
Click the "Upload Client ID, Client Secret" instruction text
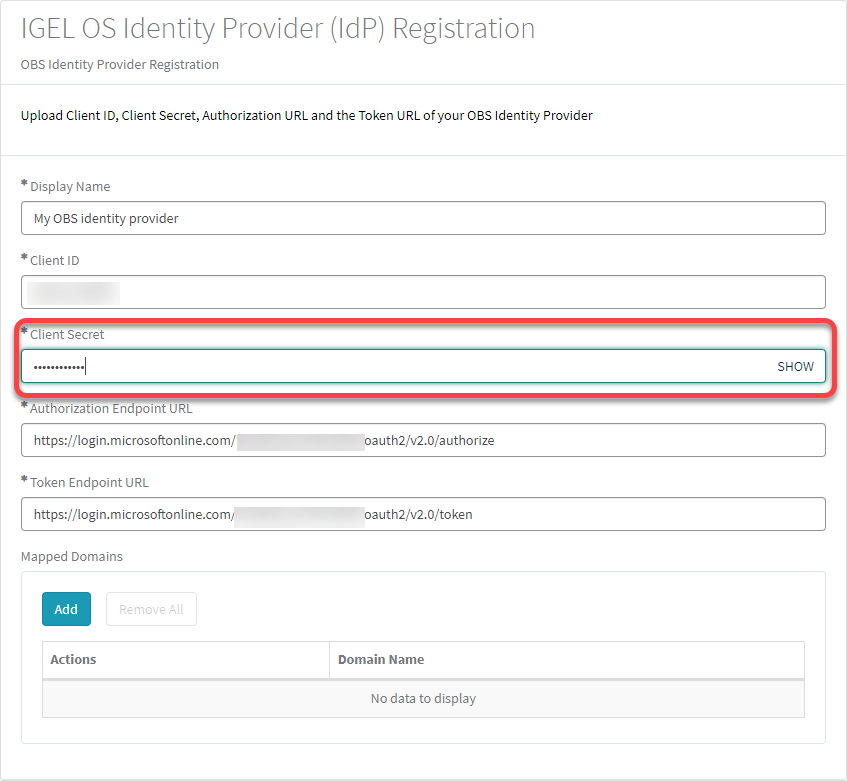[x=307, y=115]
